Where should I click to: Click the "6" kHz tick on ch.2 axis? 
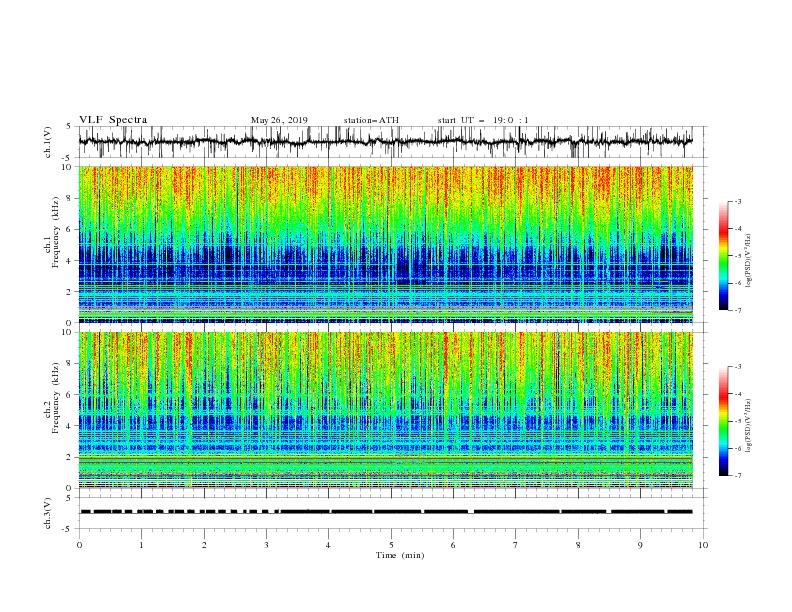pos(70,395)
